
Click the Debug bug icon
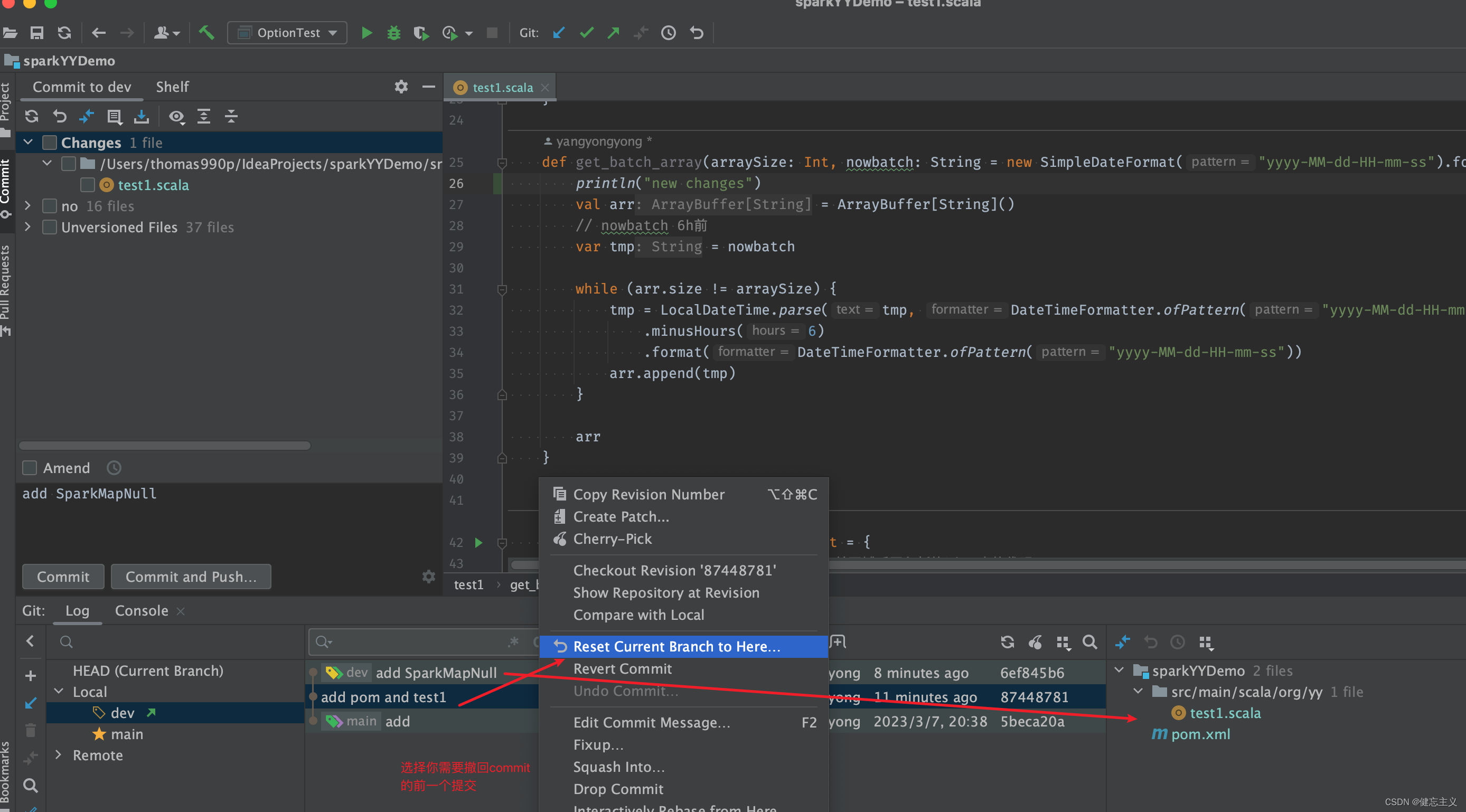click(393, 33)
